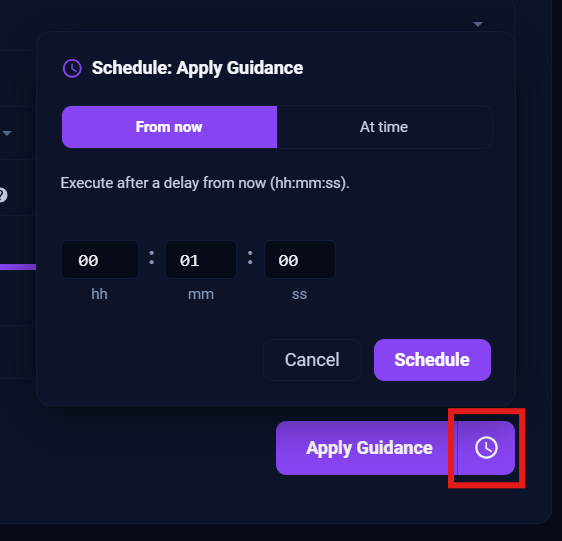Screen dimensions: 562x541
Task: Click the Apply Guidance button
Action: pos(366,448)
